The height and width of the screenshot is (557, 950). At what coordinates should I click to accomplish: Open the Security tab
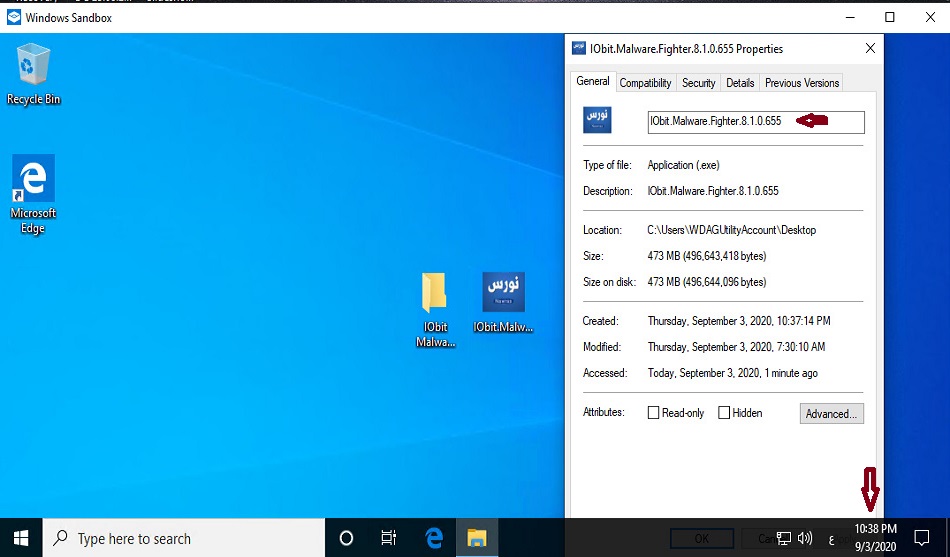point(698,83)
